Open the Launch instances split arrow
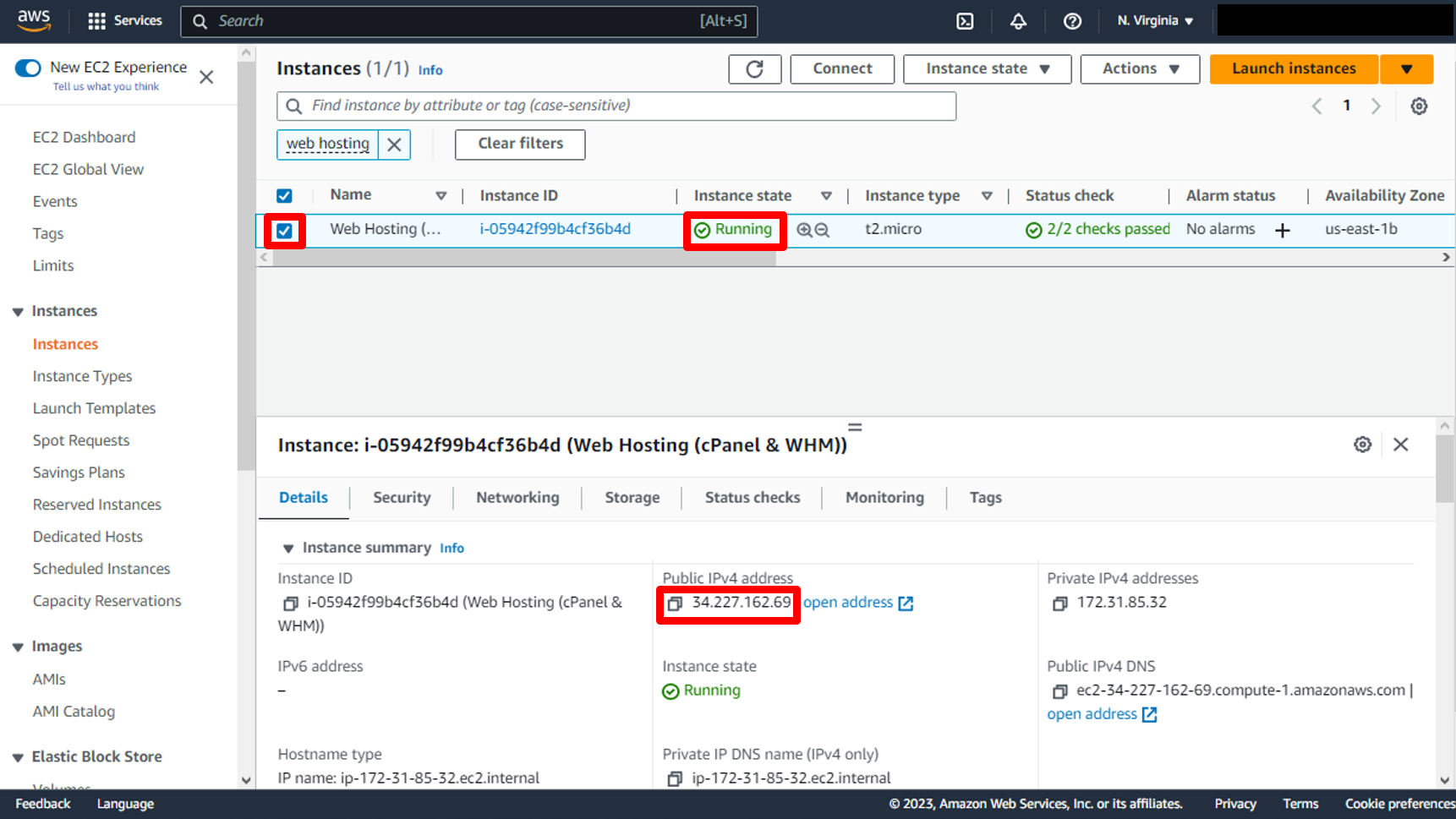The width and height of the screenshot is (1456, 819). 1406,69
